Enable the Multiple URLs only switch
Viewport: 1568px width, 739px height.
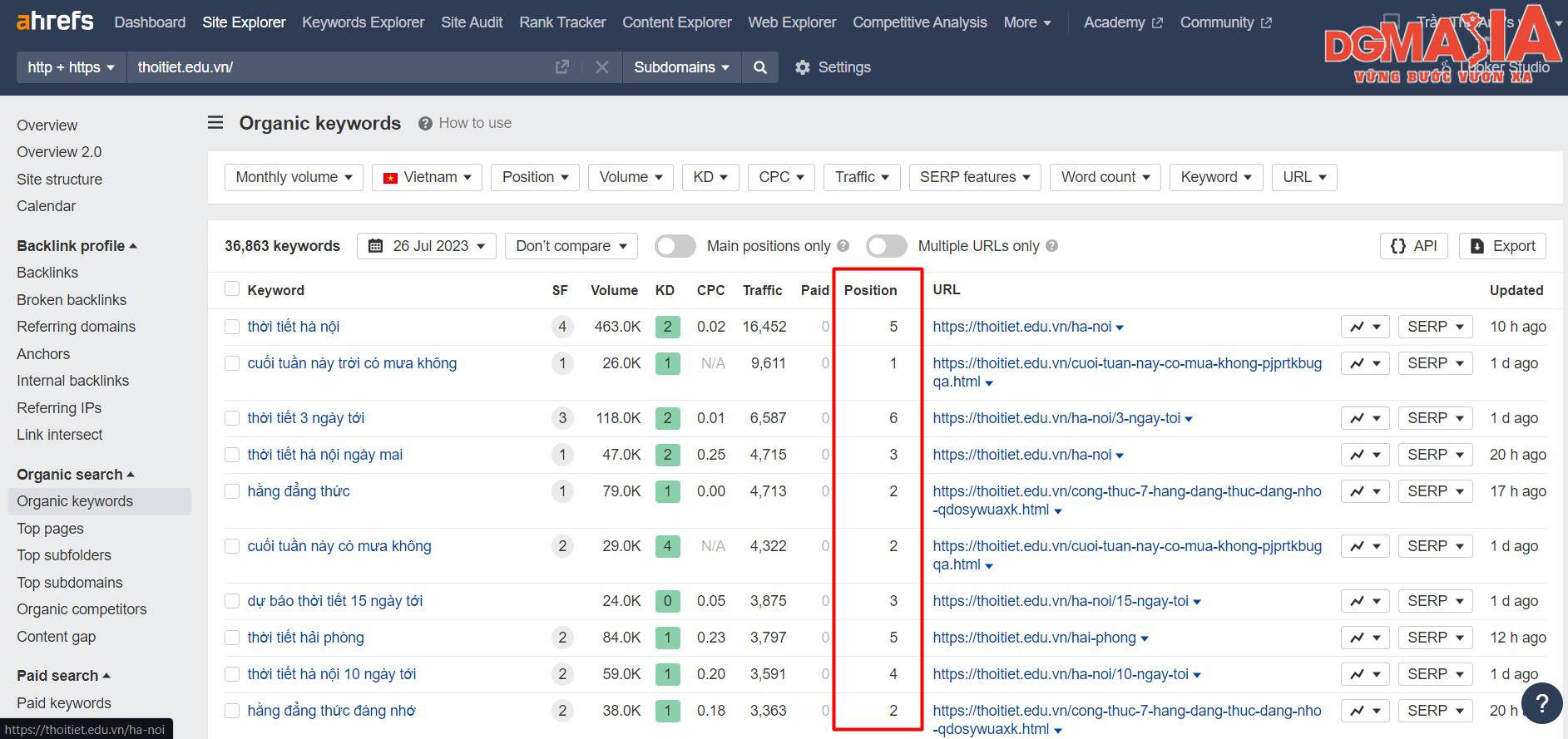(x=886, y=246)
